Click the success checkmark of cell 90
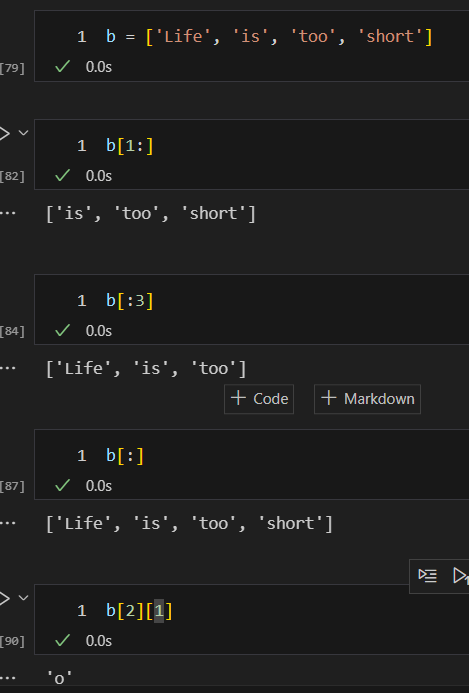 point(63,640)
